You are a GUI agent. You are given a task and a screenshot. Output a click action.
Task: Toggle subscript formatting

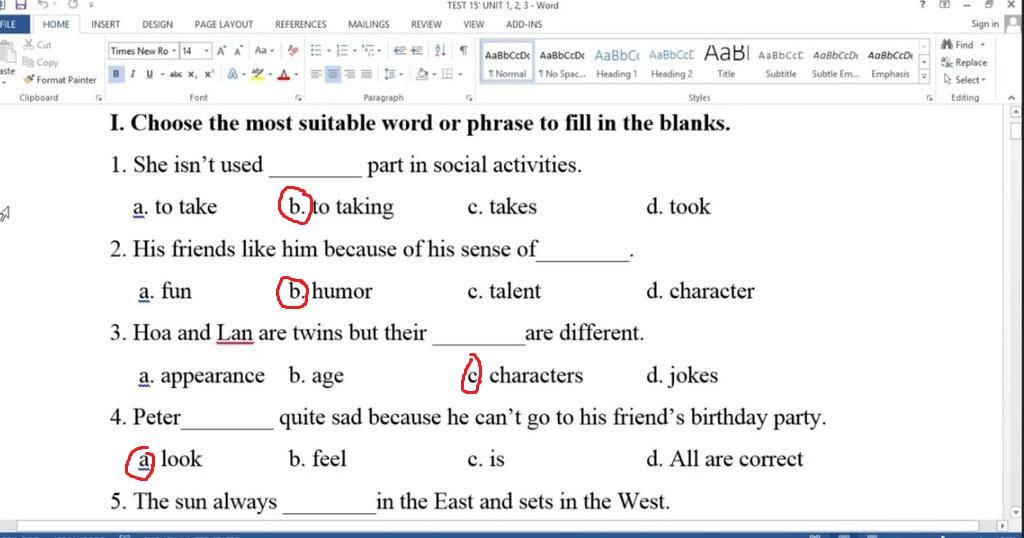pyautogui.click(x=192, y=74)
